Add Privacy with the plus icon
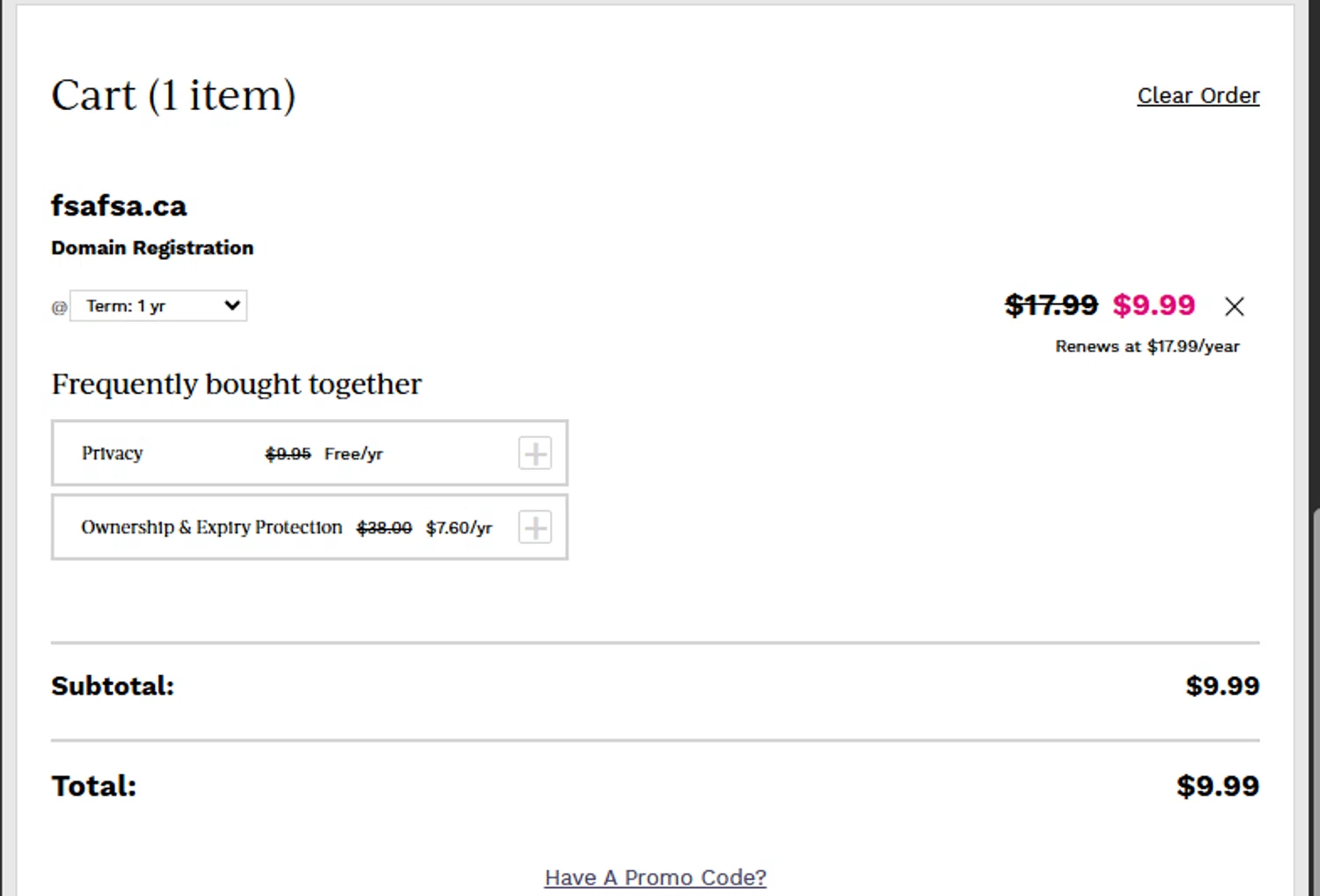1320x896 pixels. 535,453
